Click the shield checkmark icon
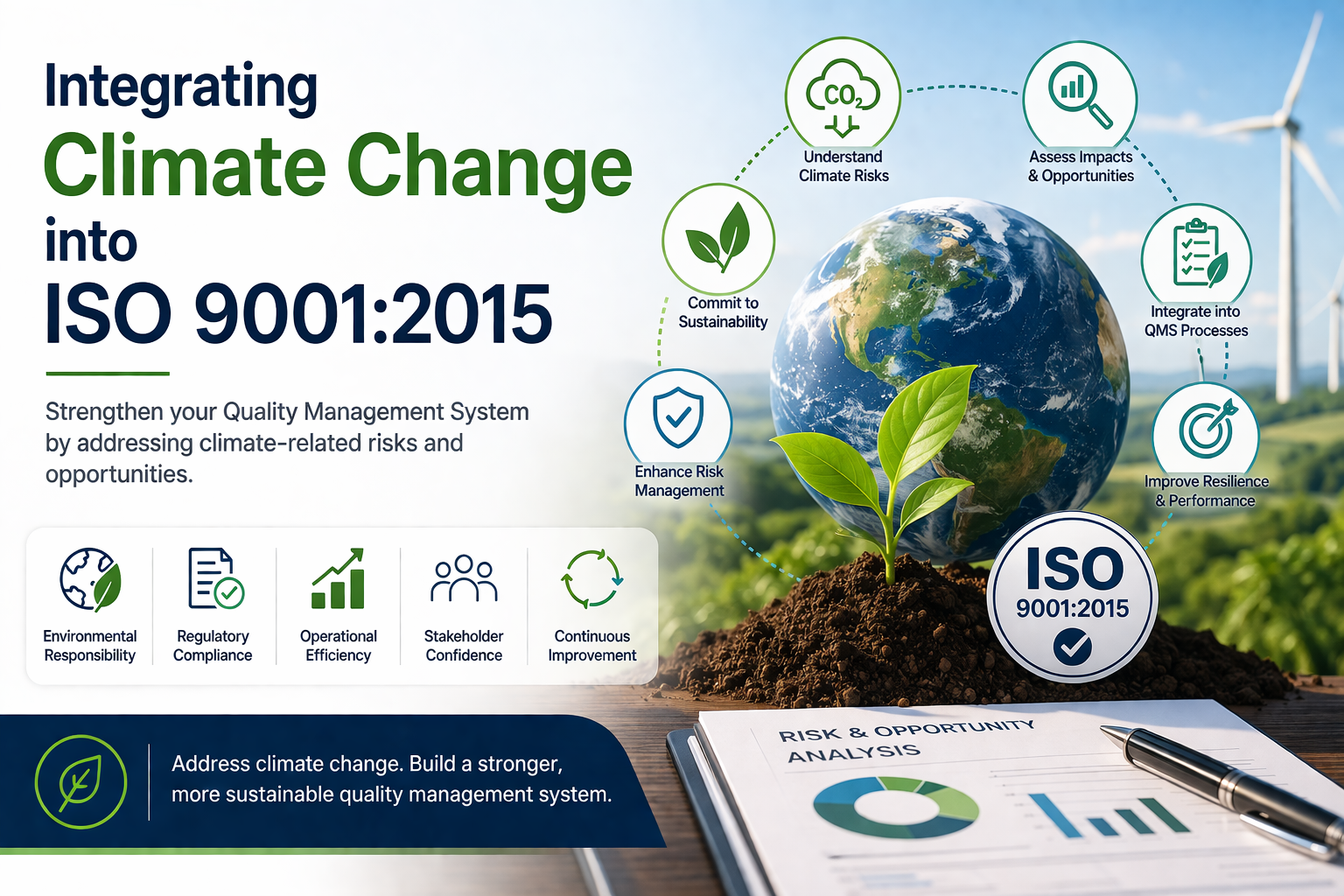Screen dimensions: 1344x896 [678, 418]
